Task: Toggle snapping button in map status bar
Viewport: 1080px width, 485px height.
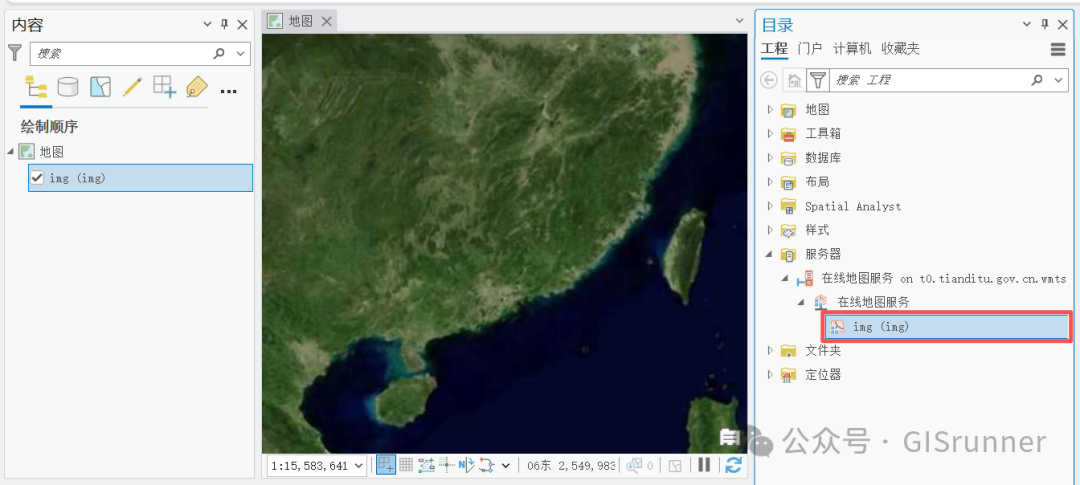Action: tap(386, 465)
